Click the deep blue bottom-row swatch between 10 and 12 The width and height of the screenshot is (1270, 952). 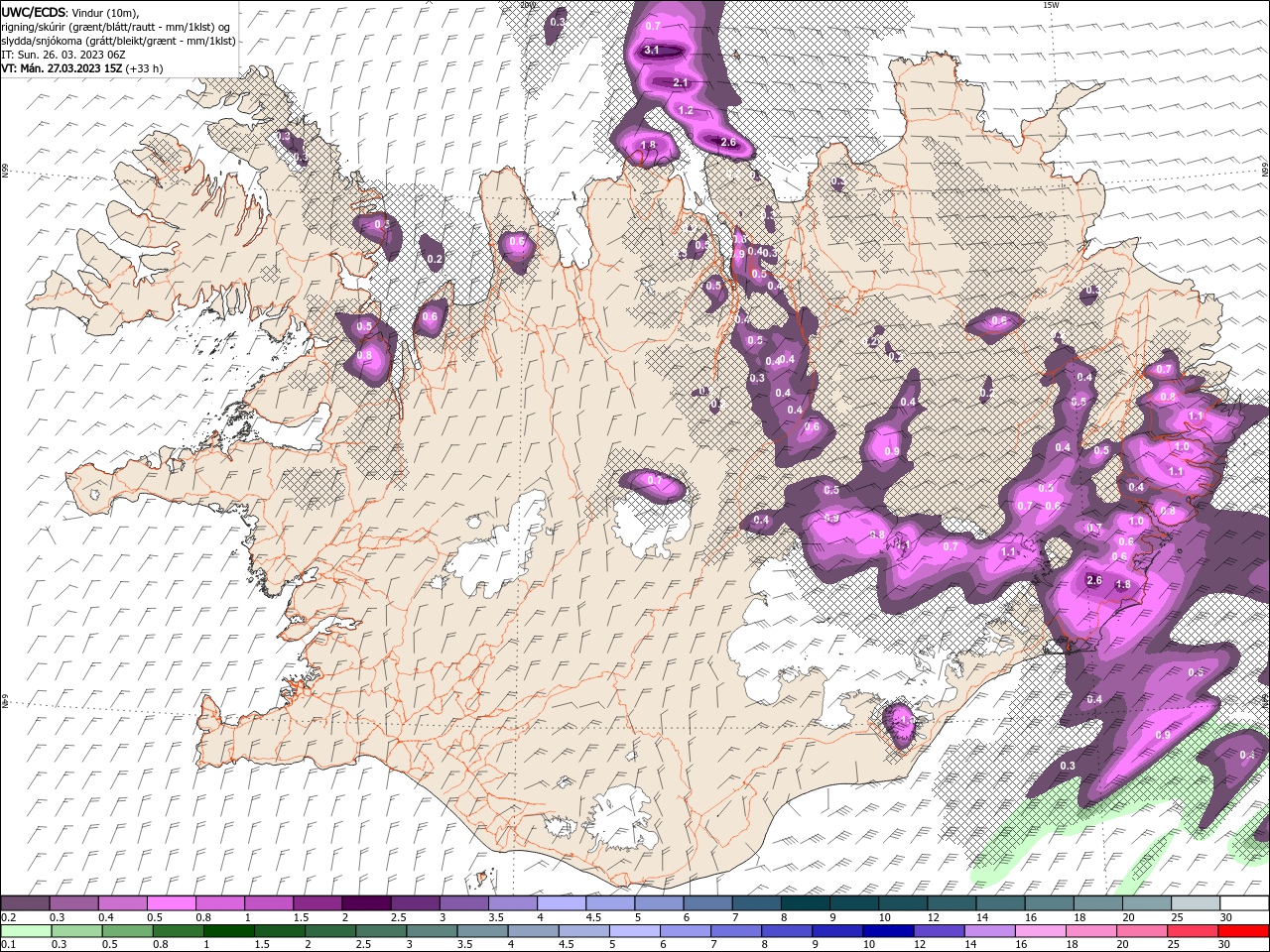tap(887, 930)
